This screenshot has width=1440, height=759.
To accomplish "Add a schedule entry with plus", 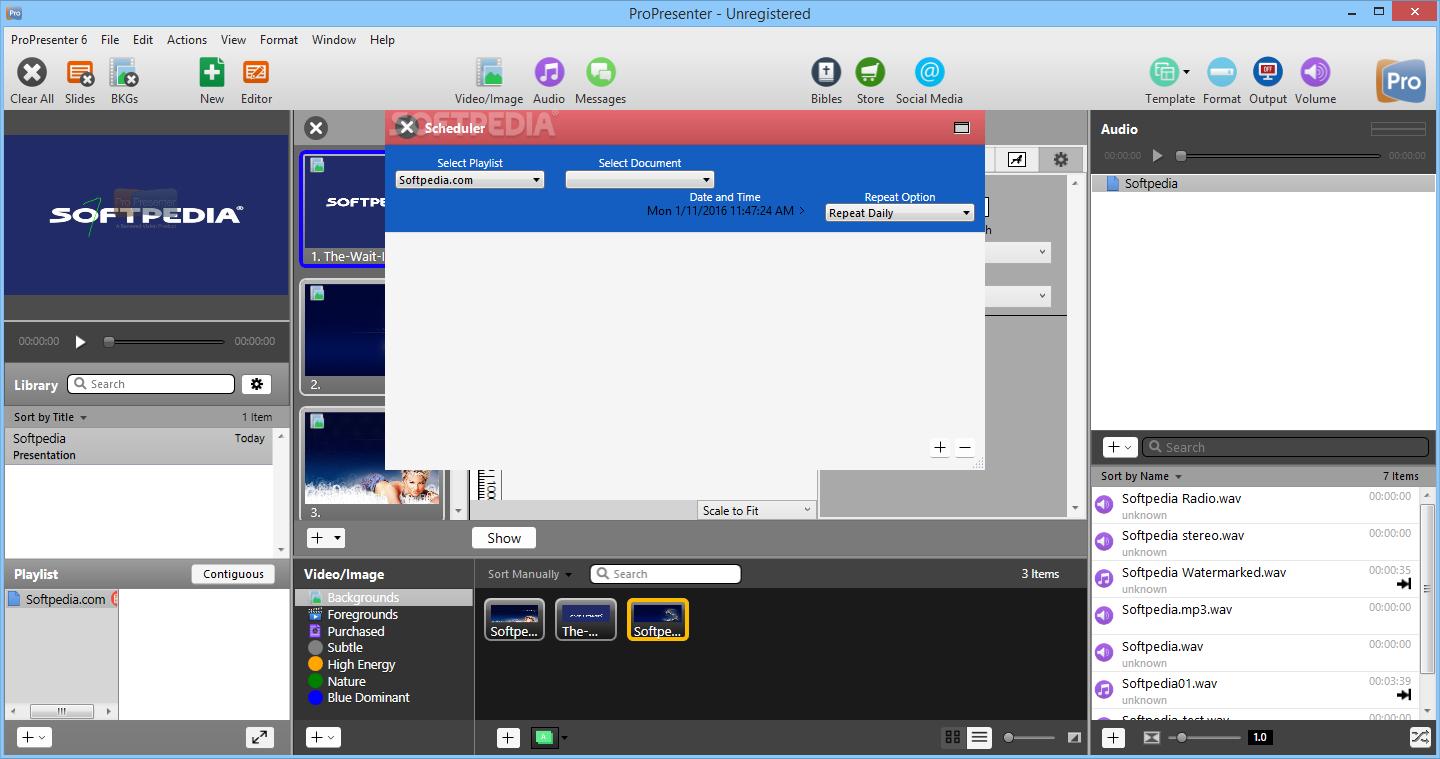I will [x=940, y=448].
